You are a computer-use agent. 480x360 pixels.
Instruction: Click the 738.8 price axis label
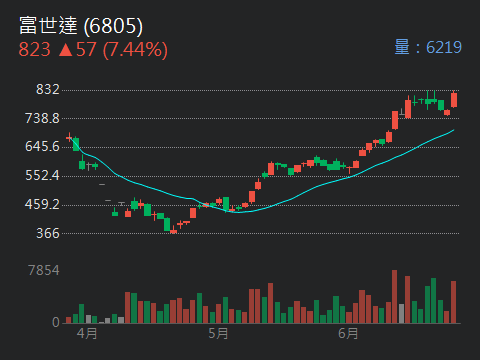[x=42, y=118]
